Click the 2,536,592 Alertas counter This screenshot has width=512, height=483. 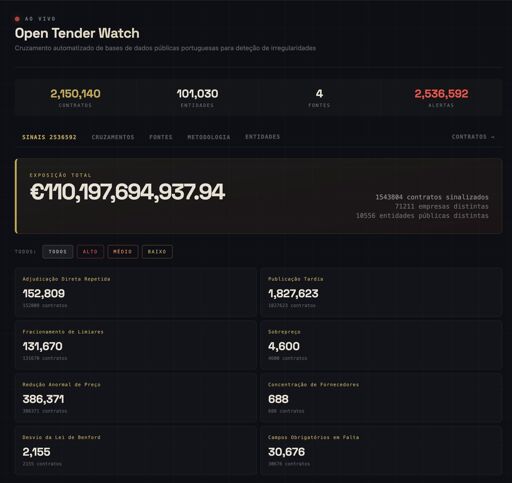point(441,98)
